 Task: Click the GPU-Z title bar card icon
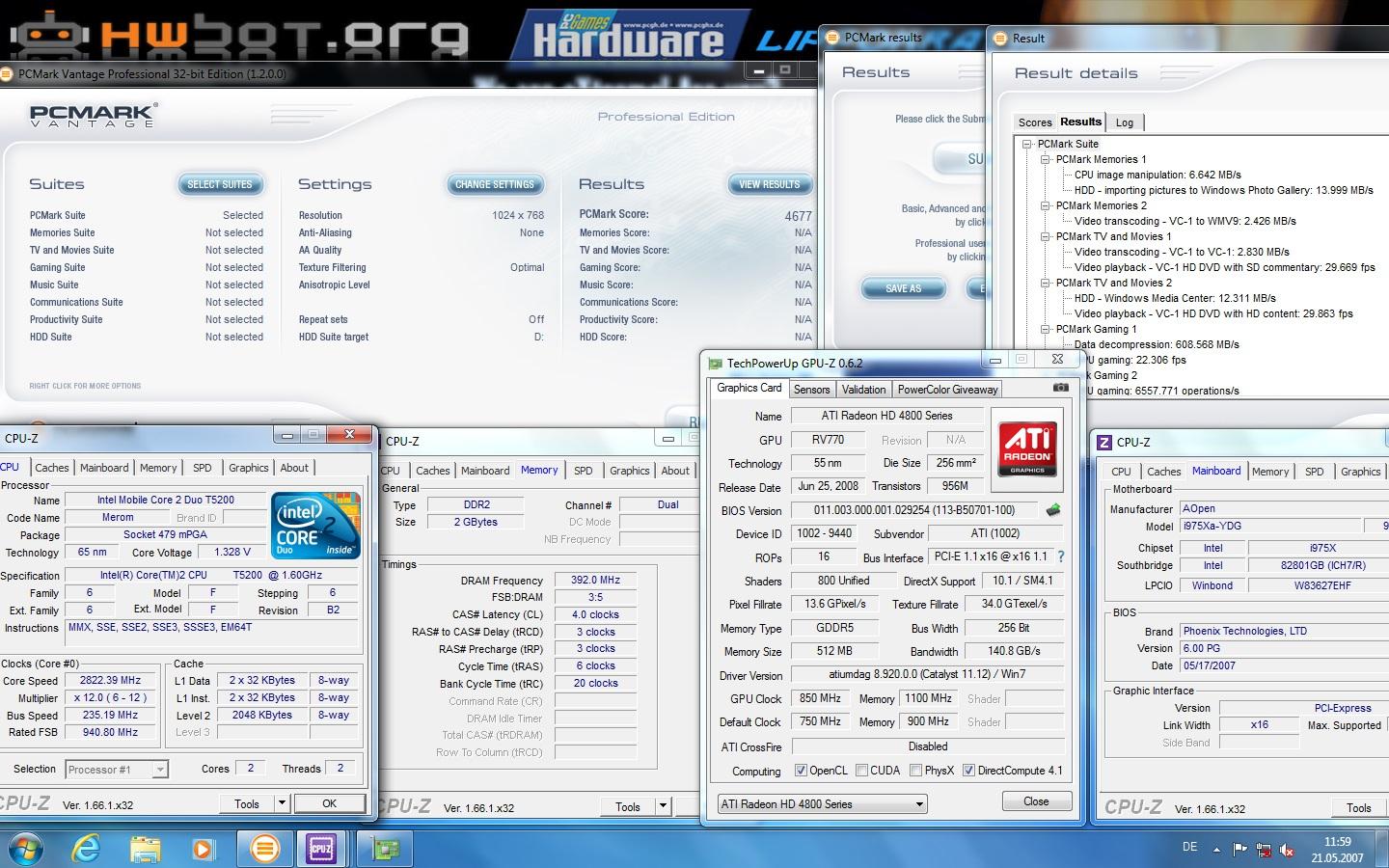[715, 364]
